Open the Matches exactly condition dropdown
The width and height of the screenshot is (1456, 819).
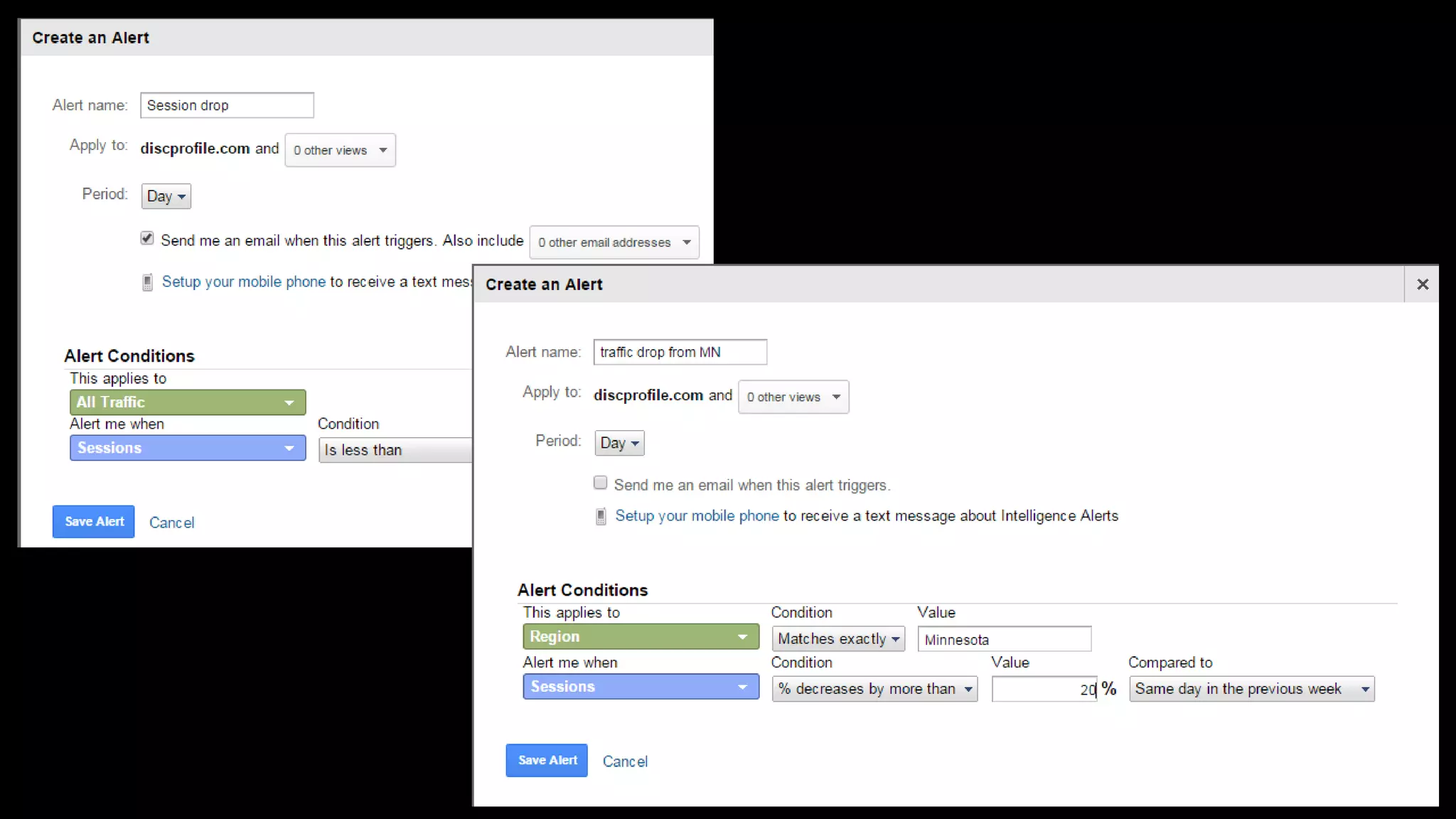pos(838,638)
